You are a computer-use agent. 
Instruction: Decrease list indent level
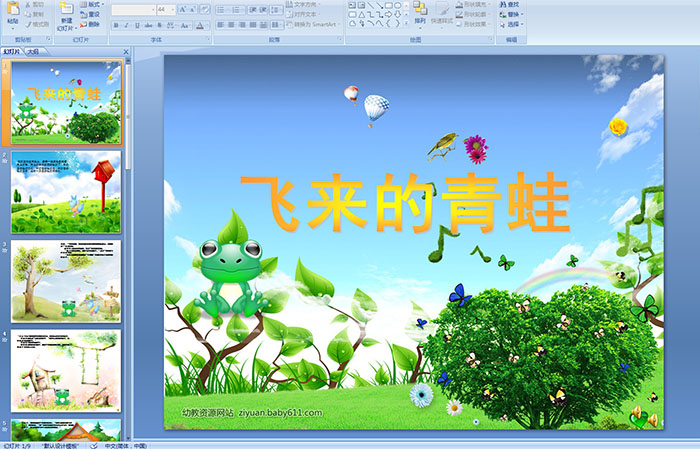point(253,10)
